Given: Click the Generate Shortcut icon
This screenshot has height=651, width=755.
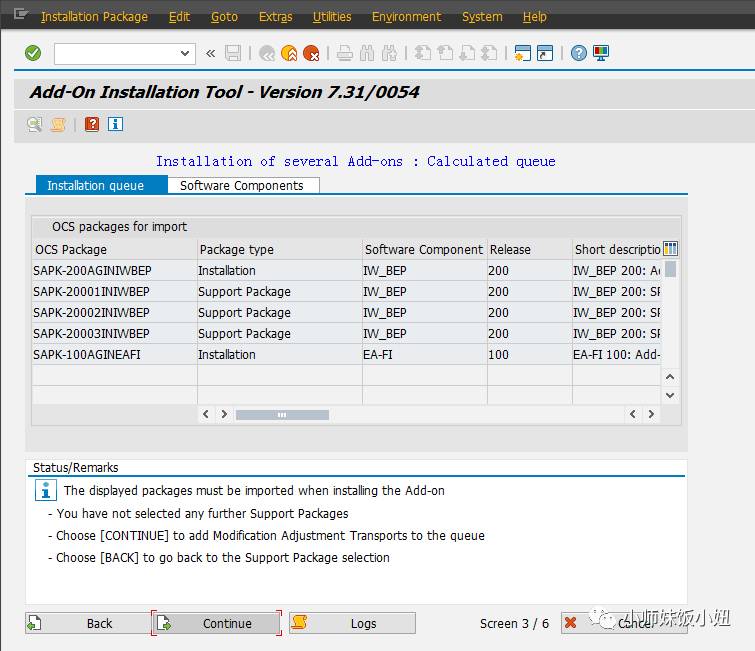Looking at the screenshot, I should 545,53.
